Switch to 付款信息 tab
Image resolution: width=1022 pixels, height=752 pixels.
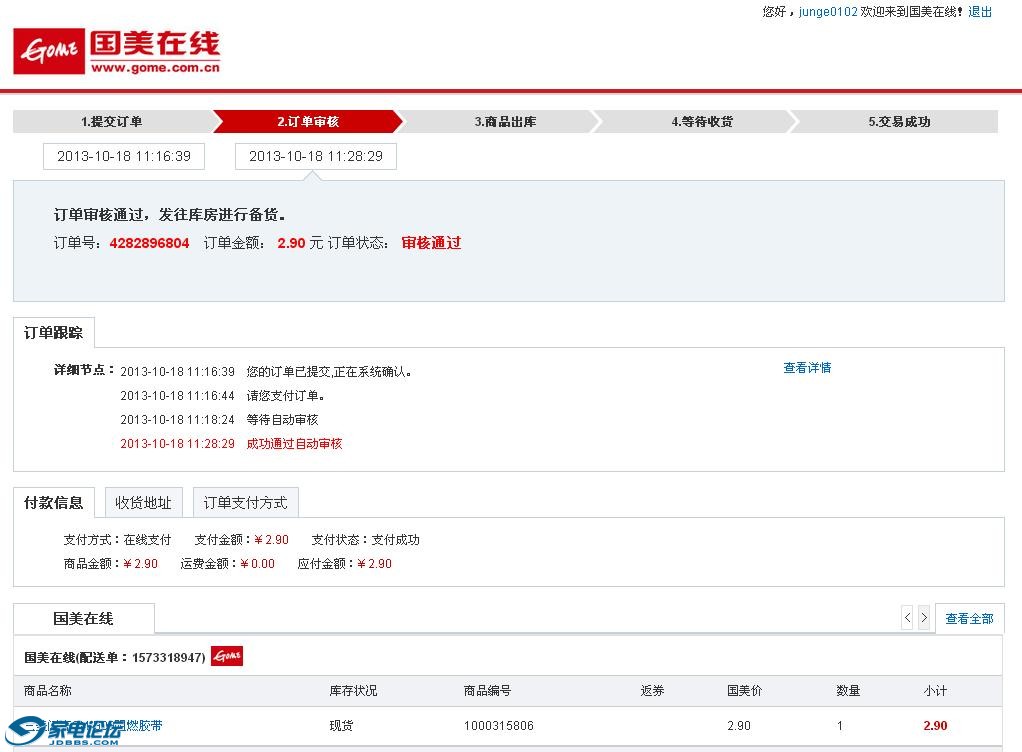pos(53,502)
